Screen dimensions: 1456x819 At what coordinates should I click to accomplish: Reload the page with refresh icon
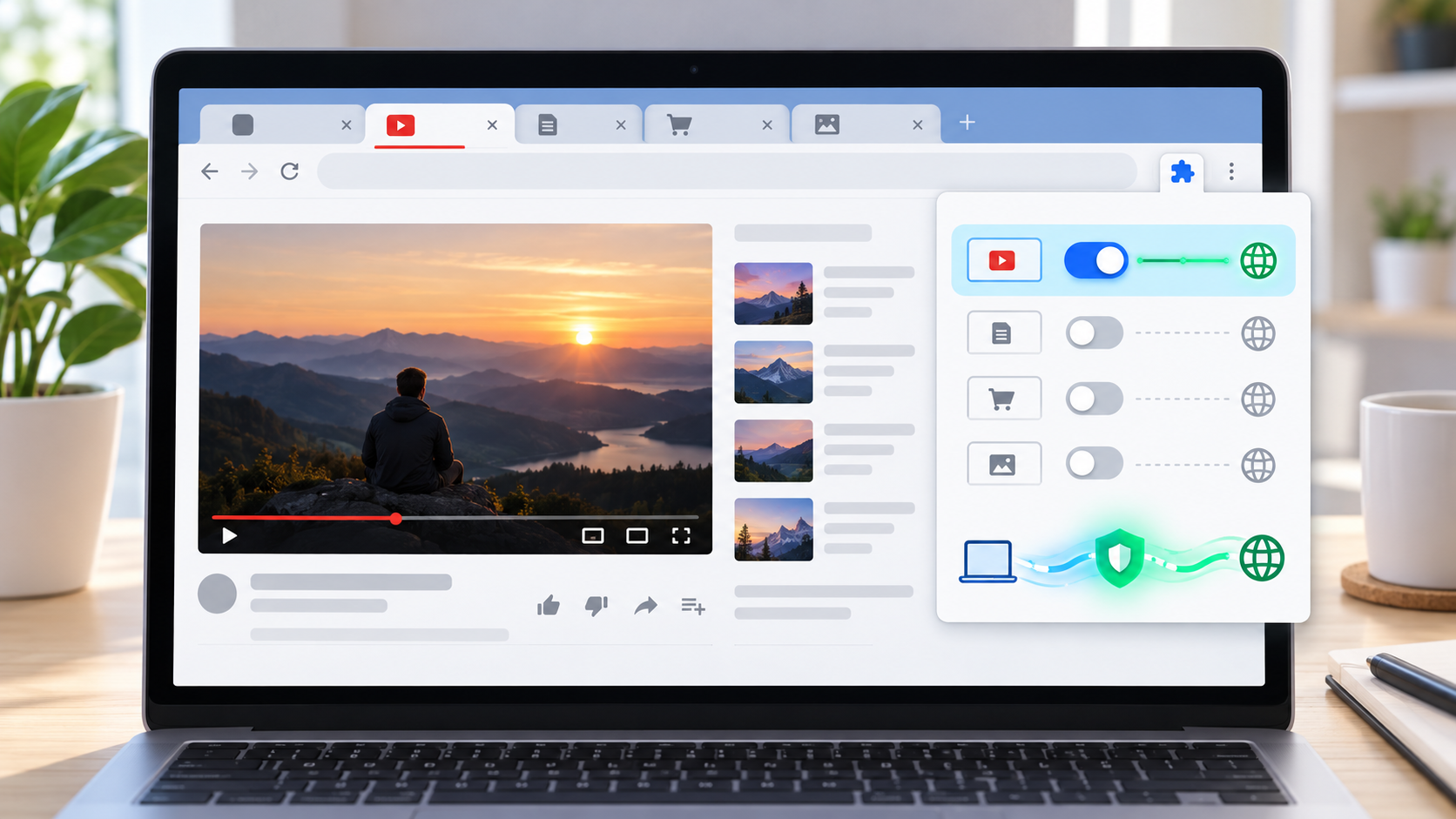290,171
